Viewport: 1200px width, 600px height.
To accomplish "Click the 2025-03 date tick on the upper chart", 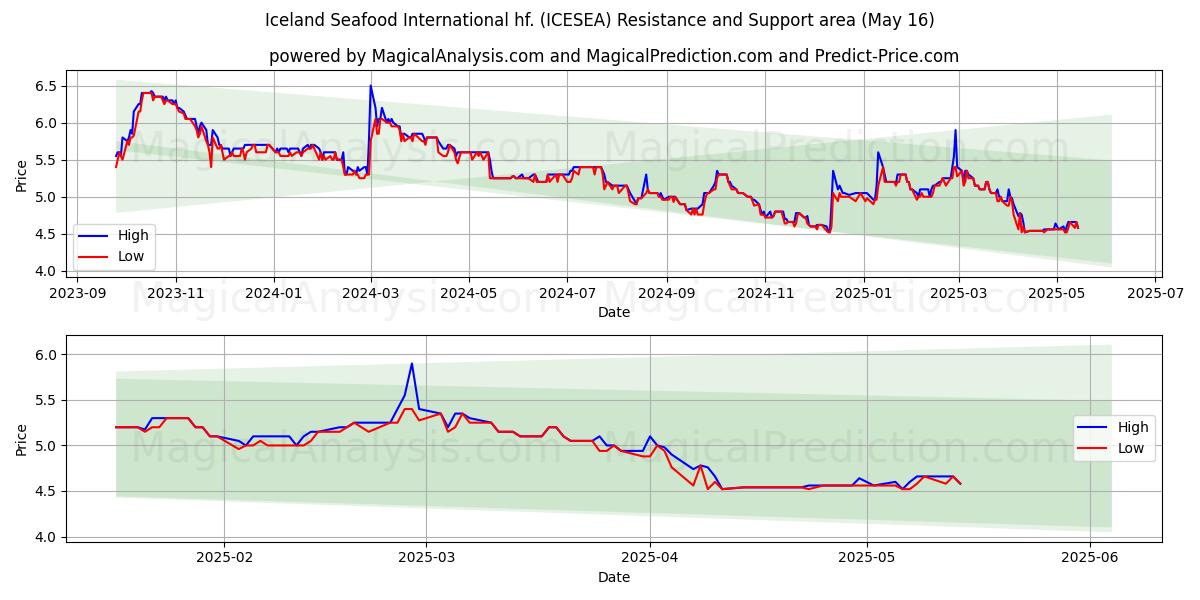I will (958, 292).
